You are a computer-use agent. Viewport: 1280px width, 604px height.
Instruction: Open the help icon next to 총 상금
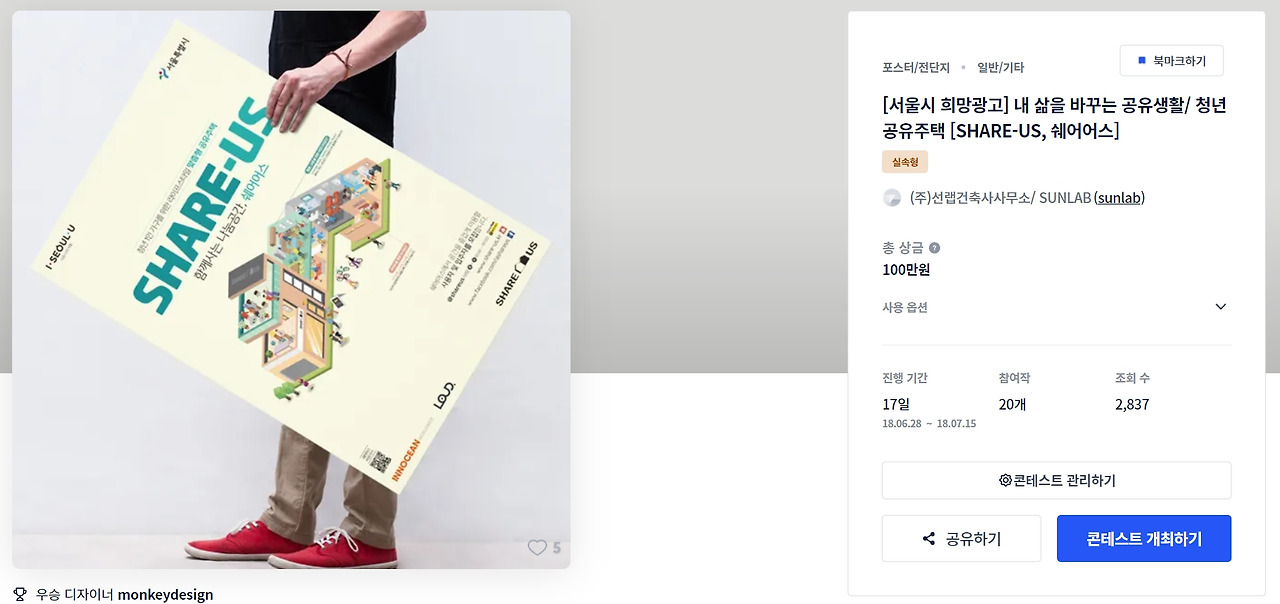coord(934,248)
